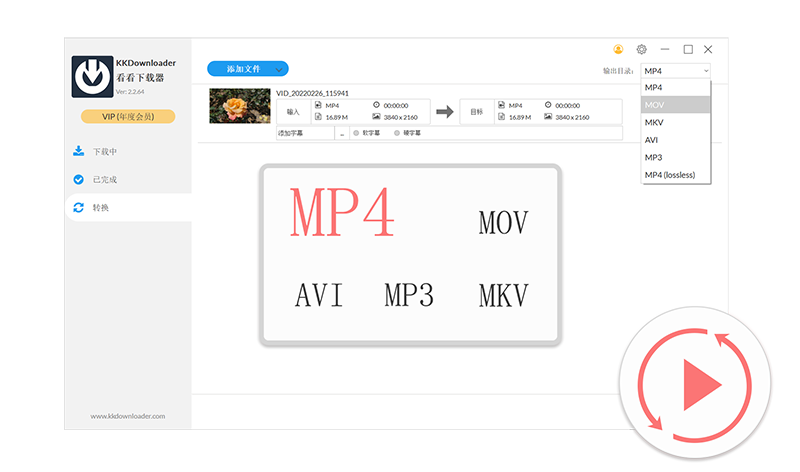Click the completed checkmark icon in sidebar
The image size is (800, 472).
(x=78, y=180)
